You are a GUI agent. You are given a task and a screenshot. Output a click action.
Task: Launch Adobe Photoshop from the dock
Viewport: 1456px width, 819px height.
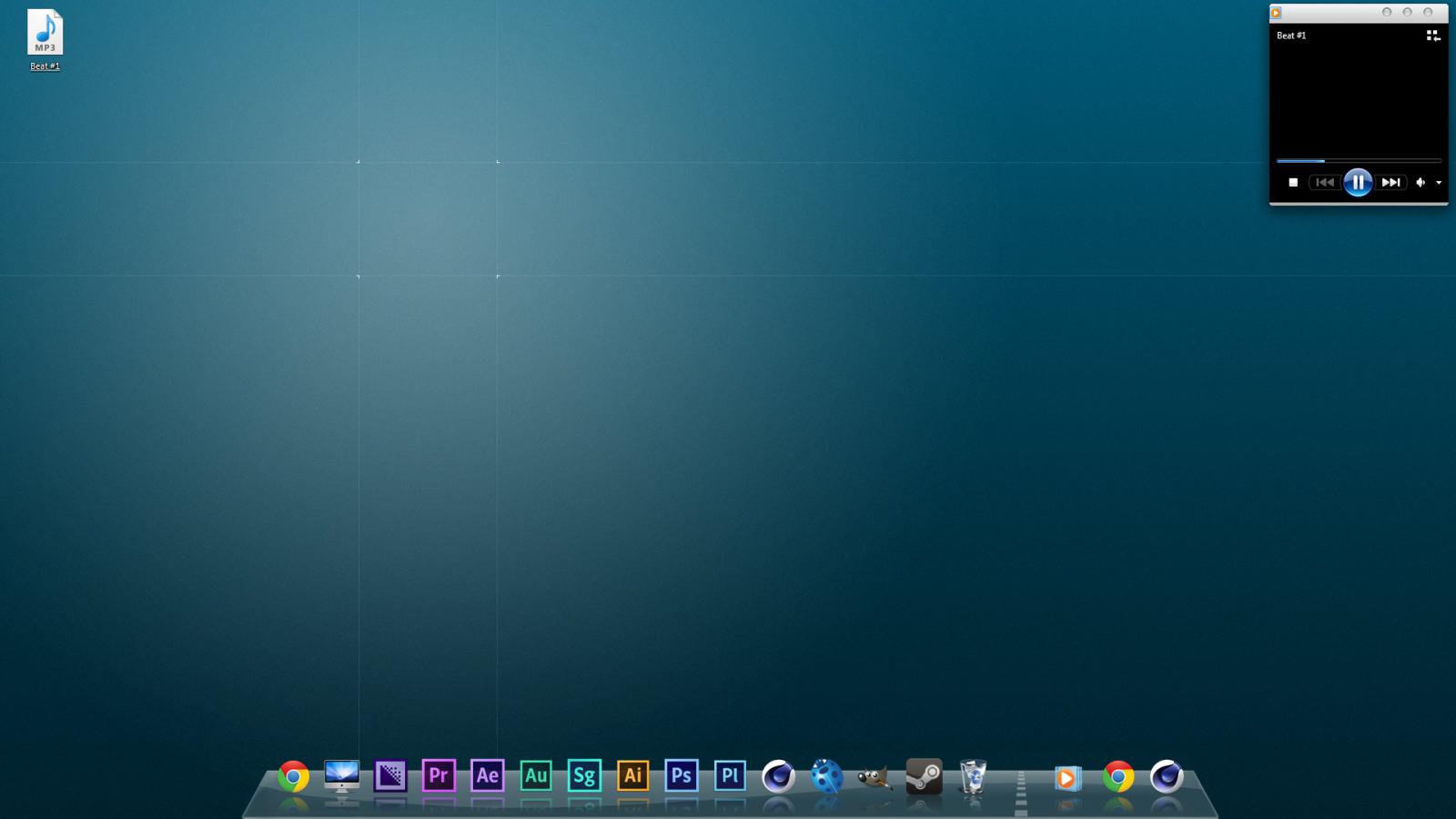tap(682, 776)
